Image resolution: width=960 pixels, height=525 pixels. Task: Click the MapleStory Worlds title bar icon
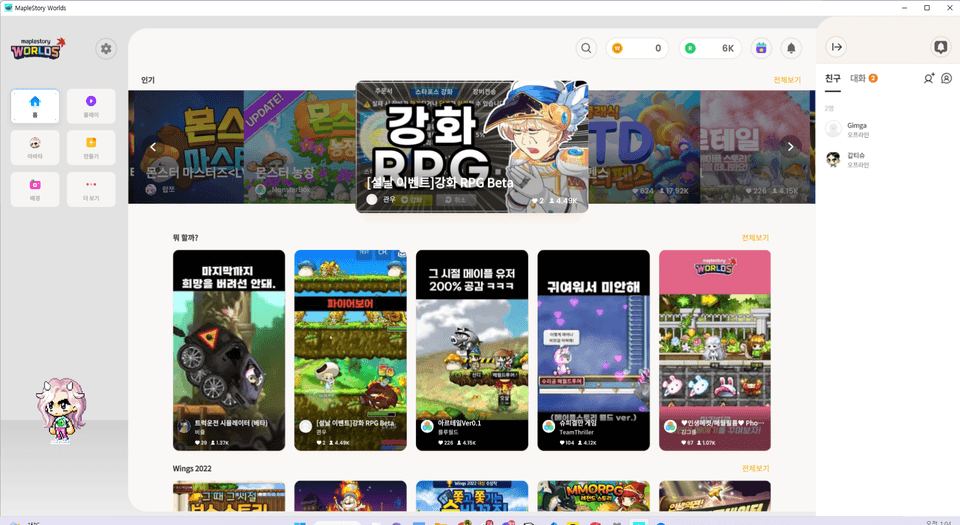point(8,8)
